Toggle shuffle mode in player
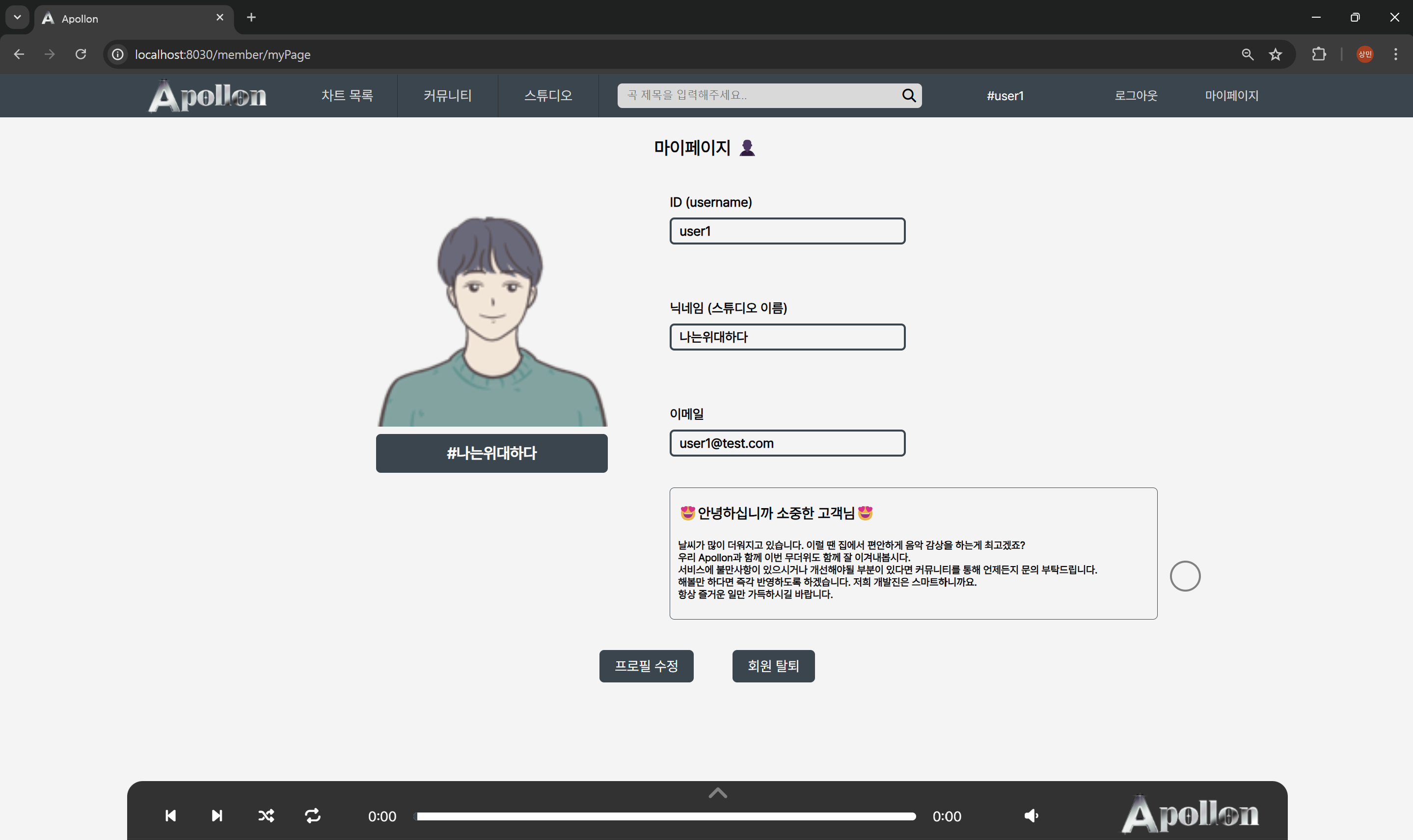The width and height of the screenshot is (1413, 840). 266,815
